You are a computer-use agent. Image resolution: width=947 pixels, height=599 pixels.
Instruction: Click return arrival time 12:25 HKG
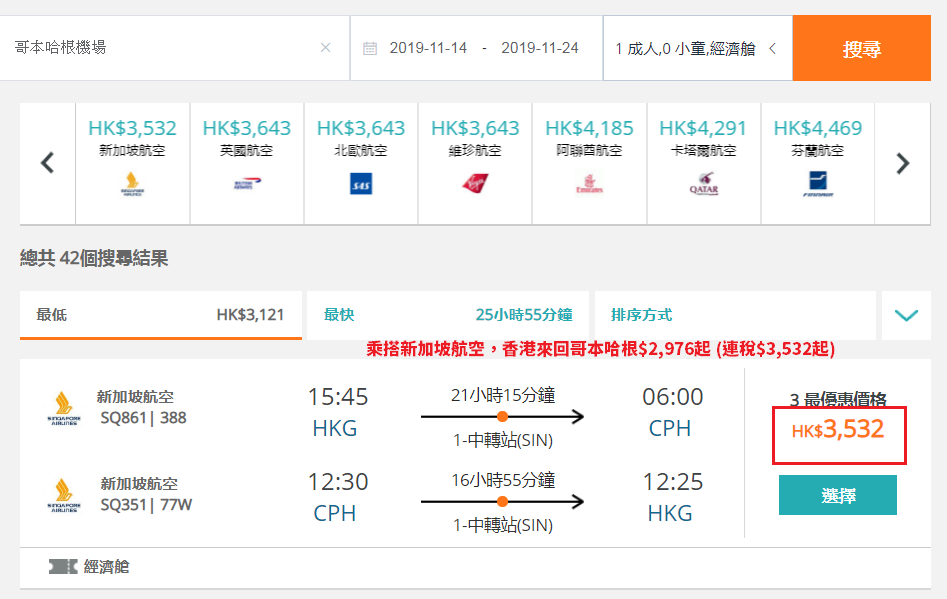click(672, 498)
